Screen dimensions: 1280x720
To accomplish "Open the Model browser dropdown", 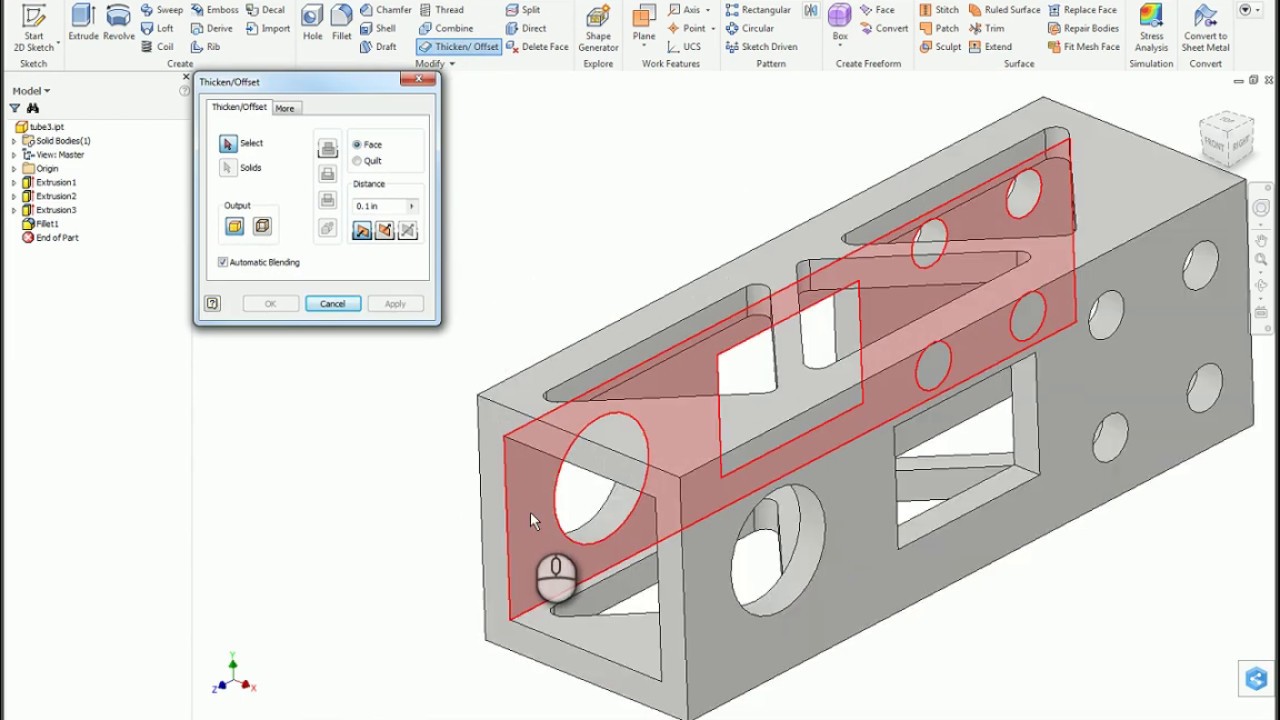I will coord(31,91).
